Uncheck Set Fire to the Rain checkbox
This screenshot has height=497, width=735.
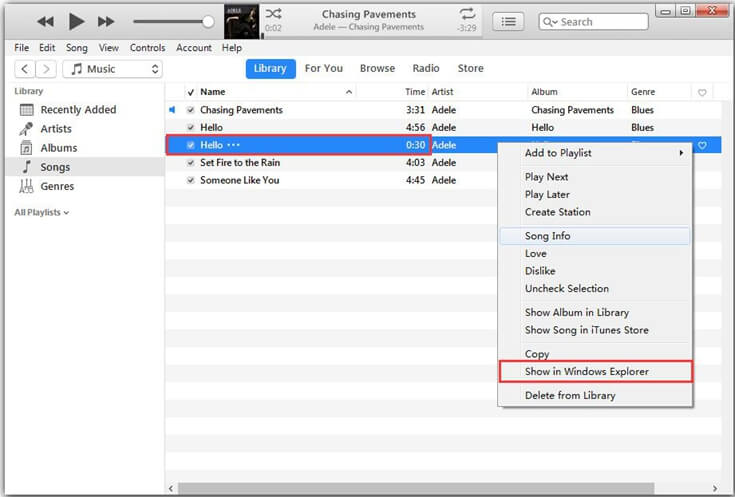[x=190, y=163]
